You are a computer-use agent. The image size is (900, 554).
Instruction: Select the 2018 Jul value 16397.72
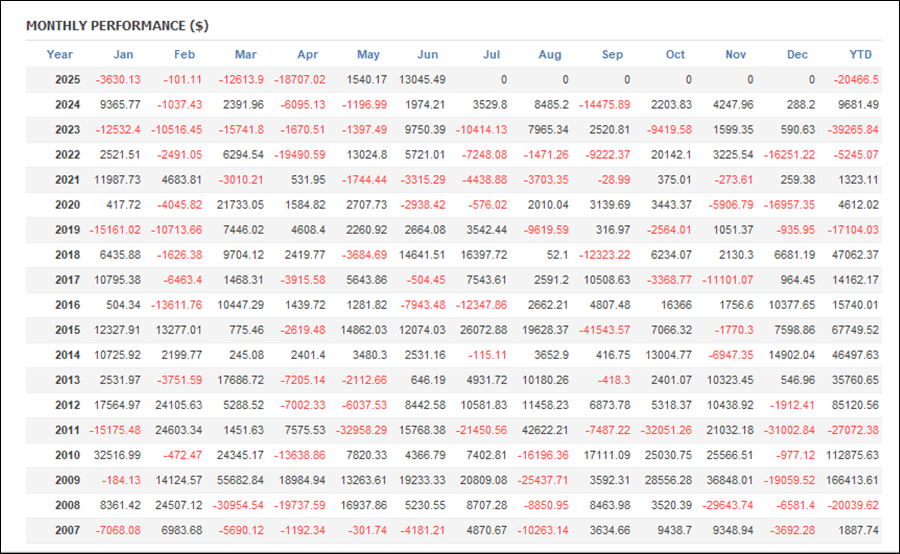[x=483, y=255]
